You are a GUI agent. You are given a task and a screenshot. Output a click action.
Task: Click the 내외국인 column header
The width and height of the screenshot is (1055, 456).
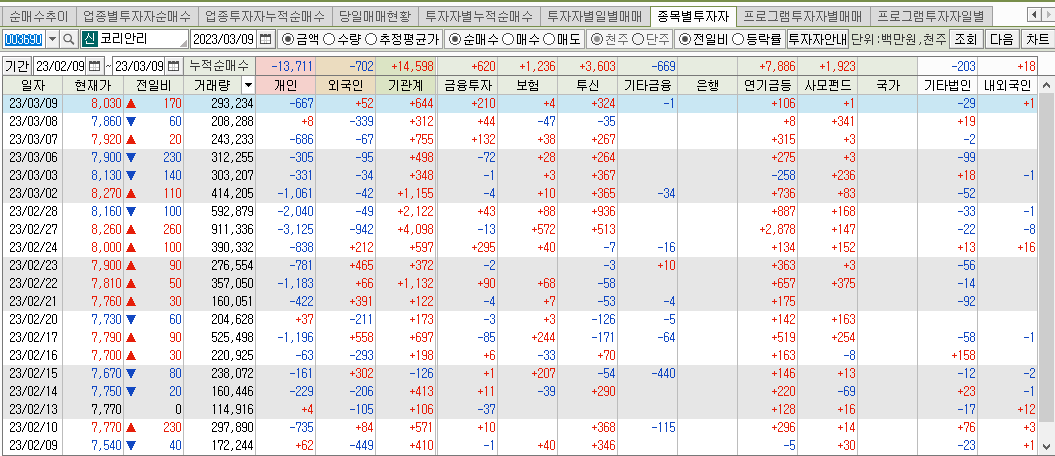tap(1007, 86)
